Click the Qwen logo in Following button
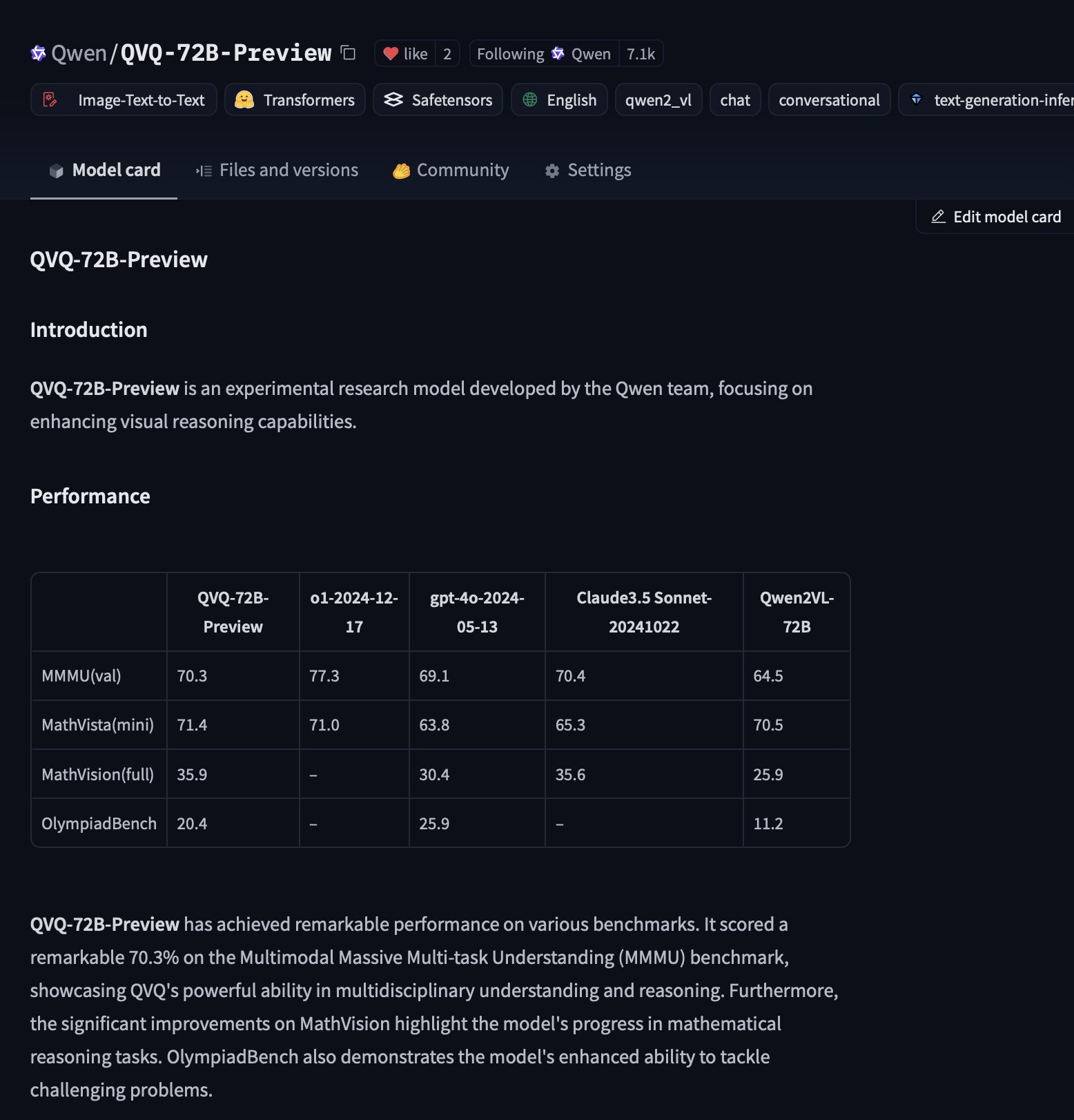 (x=558, y=53)
